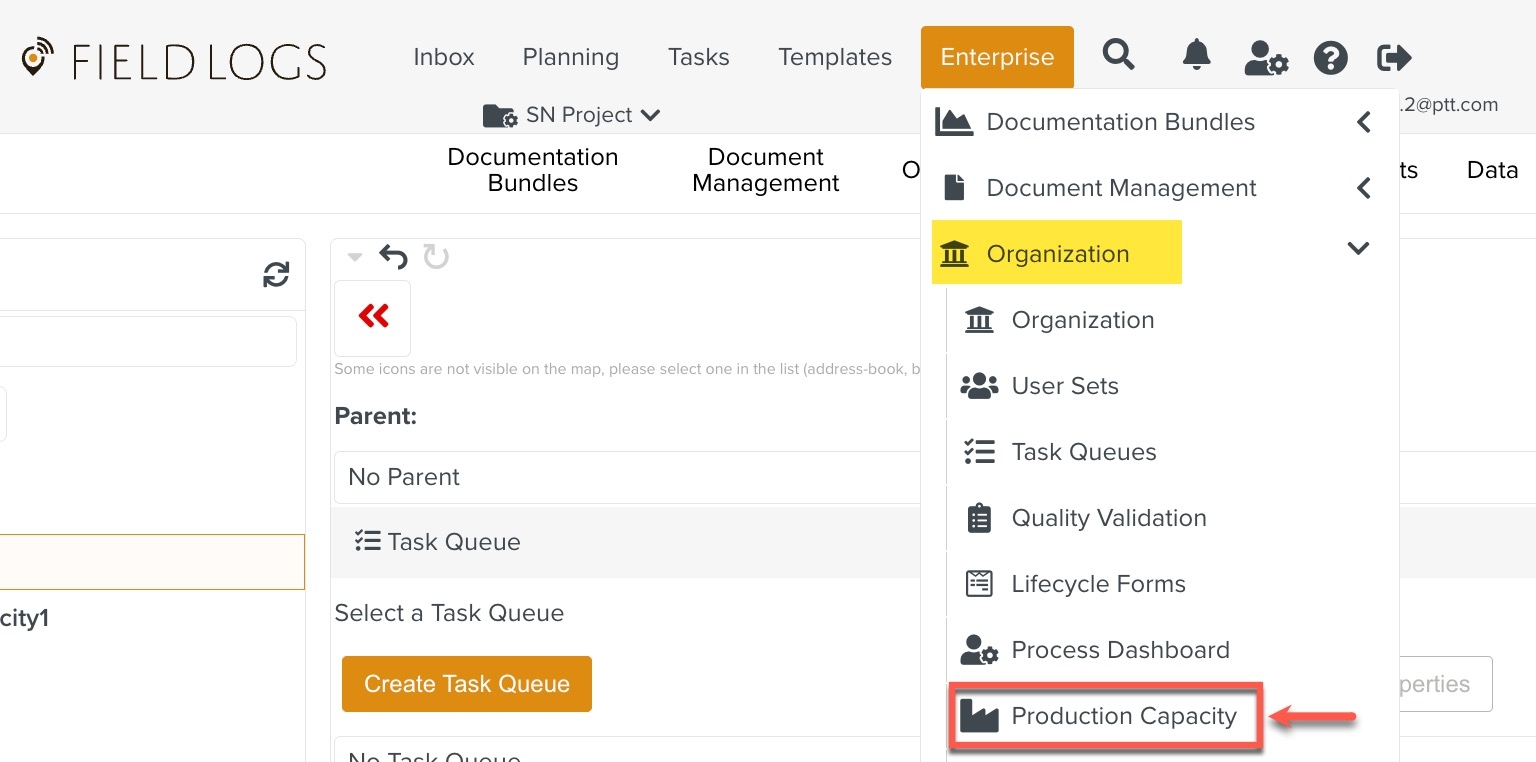Expand Document Management submenu chevron
This screenshot has width=1536, height=762.
[x=1363, y=188]
